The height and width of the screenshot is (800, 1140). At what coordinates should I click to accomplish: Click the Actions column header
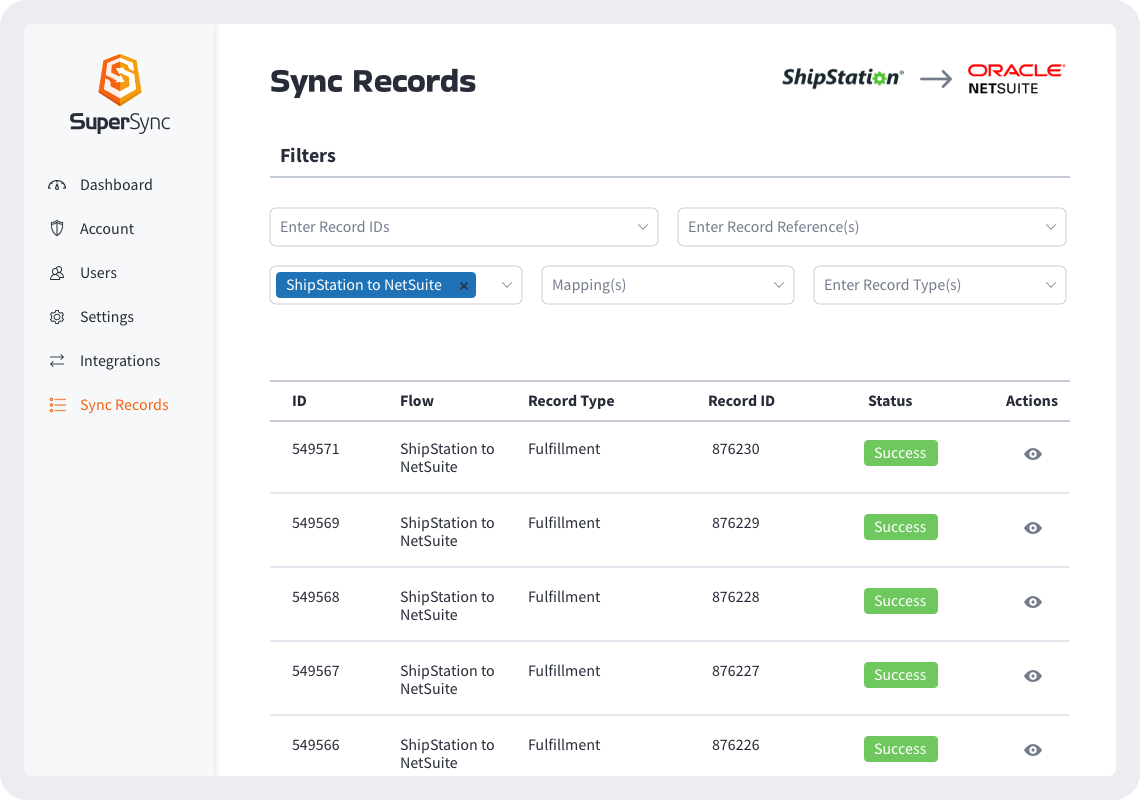pyautogui.click(x=1031, y=401)
